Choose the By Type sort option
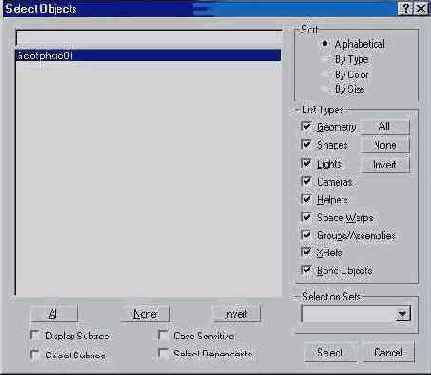Image resolution: width=431 pixels, height=375 pixels. tap(325, 59)
